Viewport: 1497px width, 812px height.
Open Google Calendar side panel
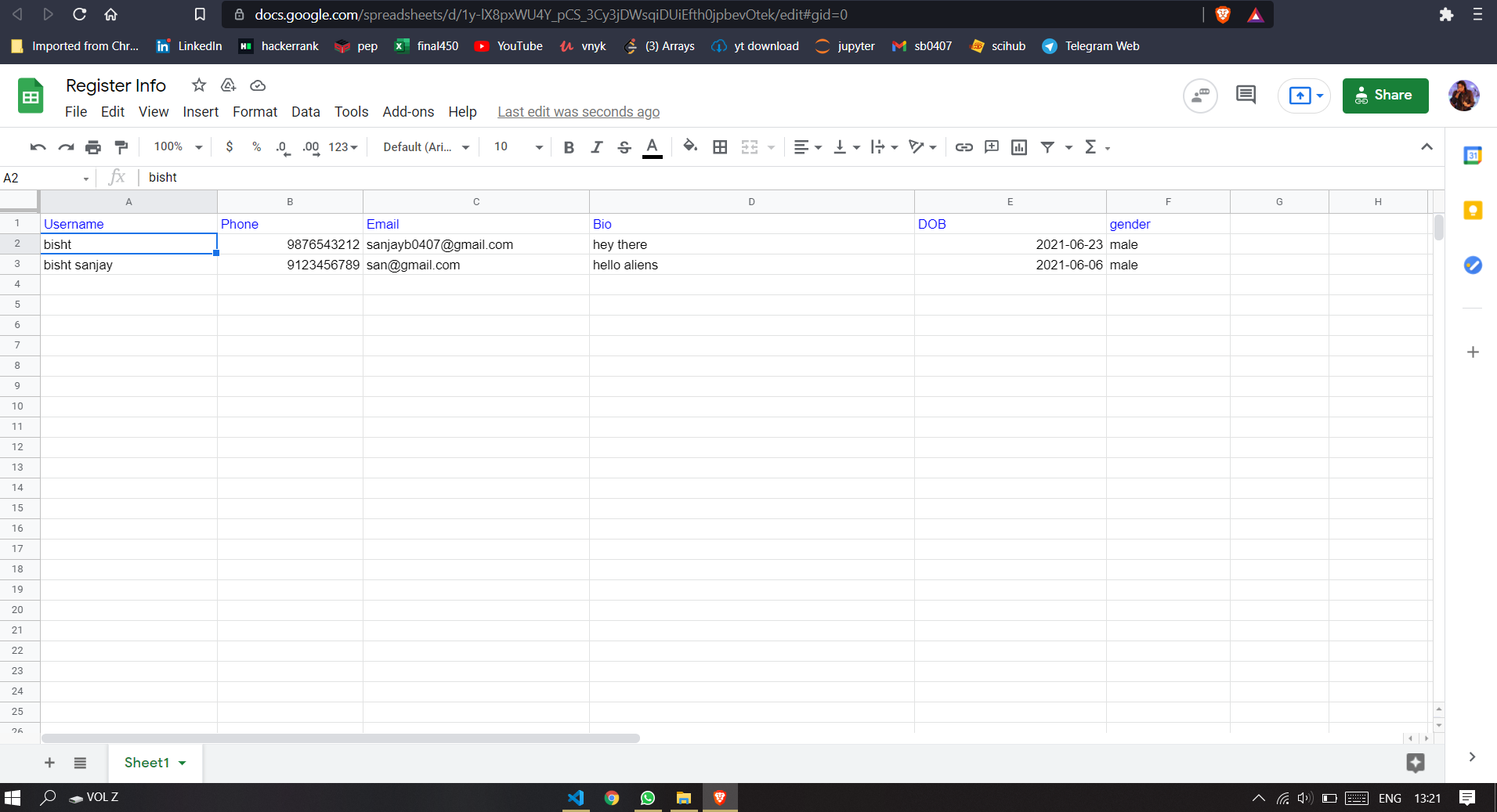(x=1473, y=156)
